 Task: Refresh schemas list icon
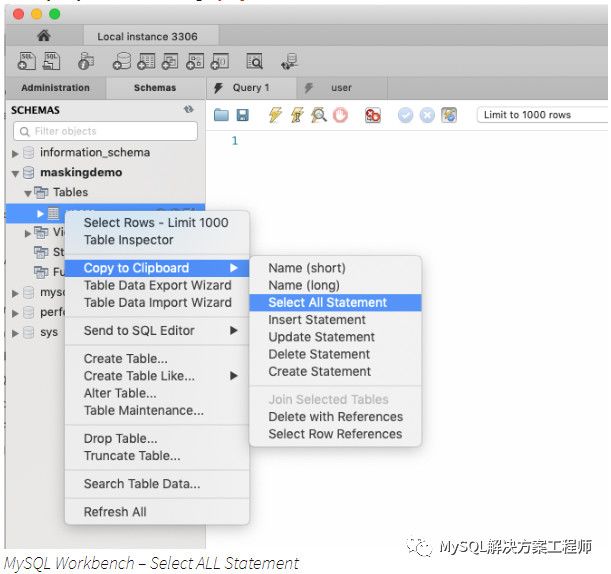coord(189,110)
